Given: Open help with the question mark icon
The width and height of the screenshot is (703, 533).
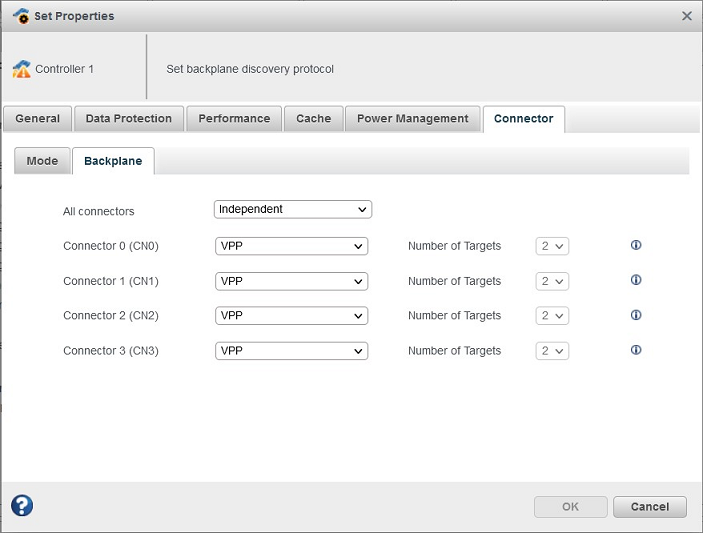Looking at the screenshot, I should click(22, 506).
